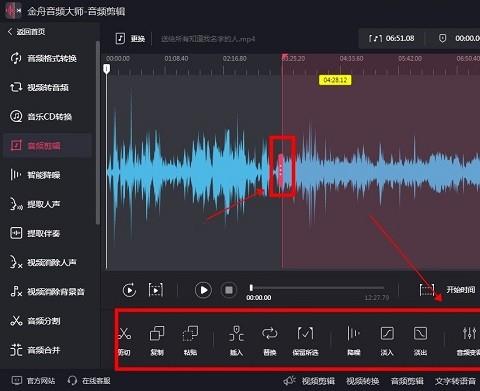Start playback with the play button
Image resolution: width=480 pixels, height=391 pixels.
point(203,290)
